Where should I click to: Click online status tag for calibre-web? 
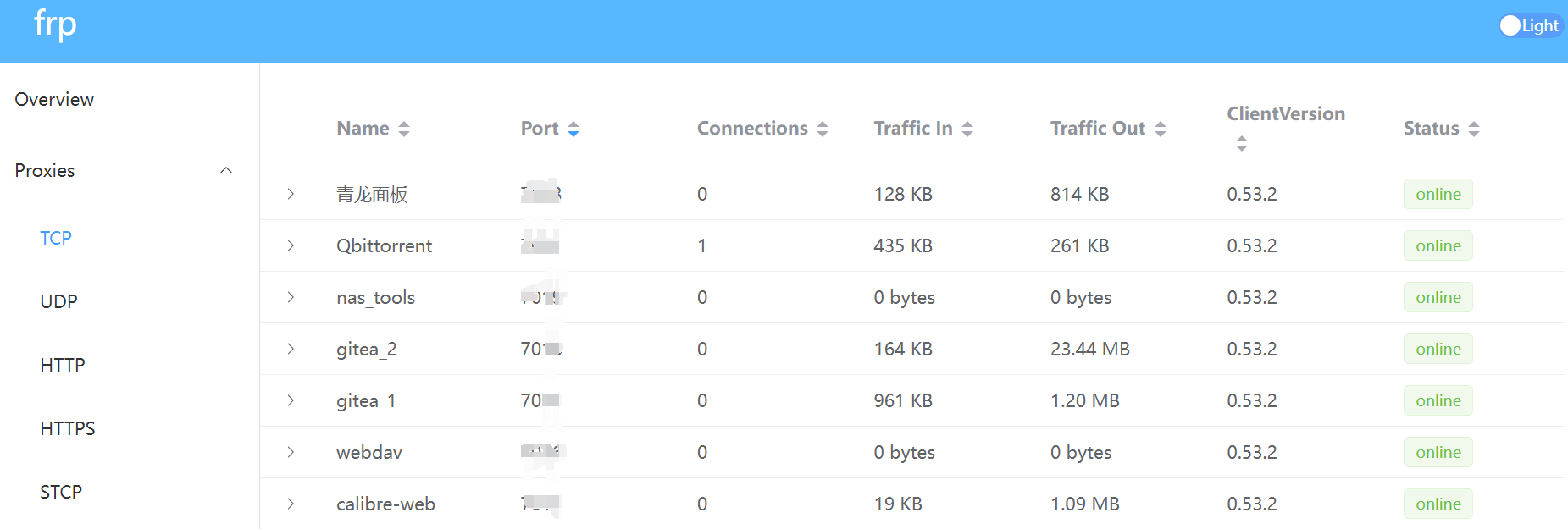coord(1438,504)
